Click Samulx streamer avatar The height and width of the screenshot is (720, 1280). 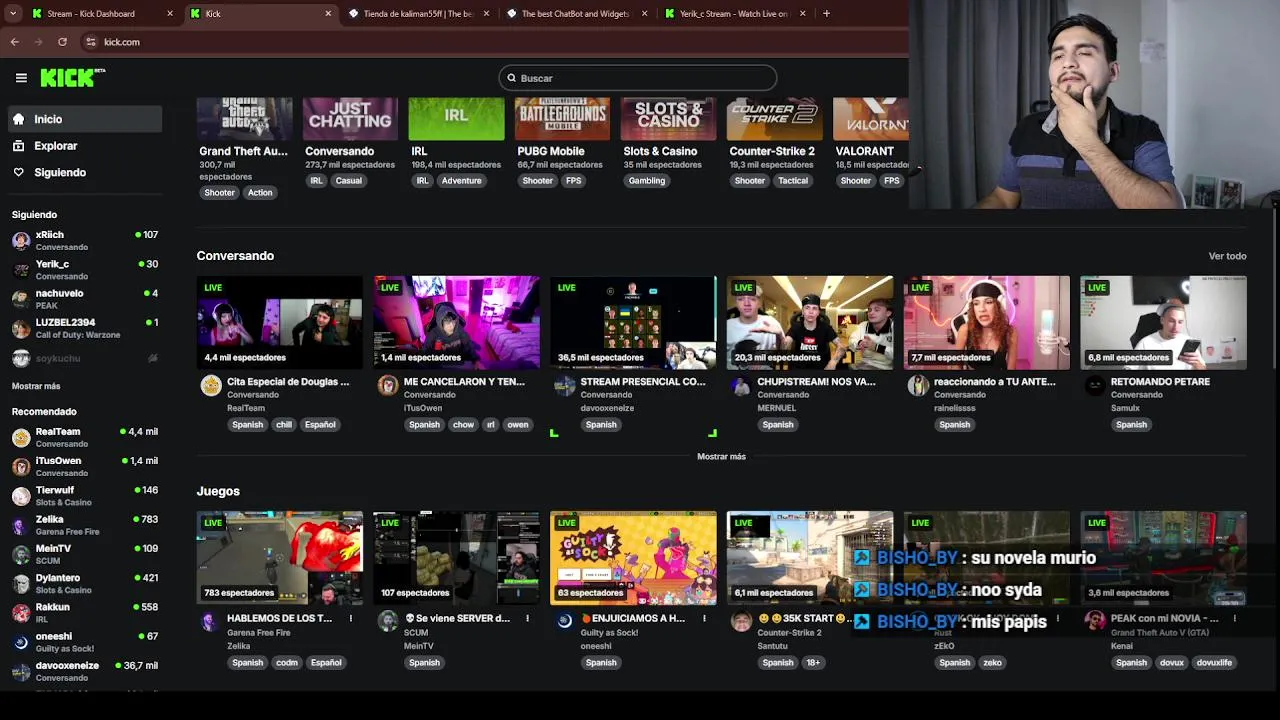pyautogui.click(x=1095, y=386)
